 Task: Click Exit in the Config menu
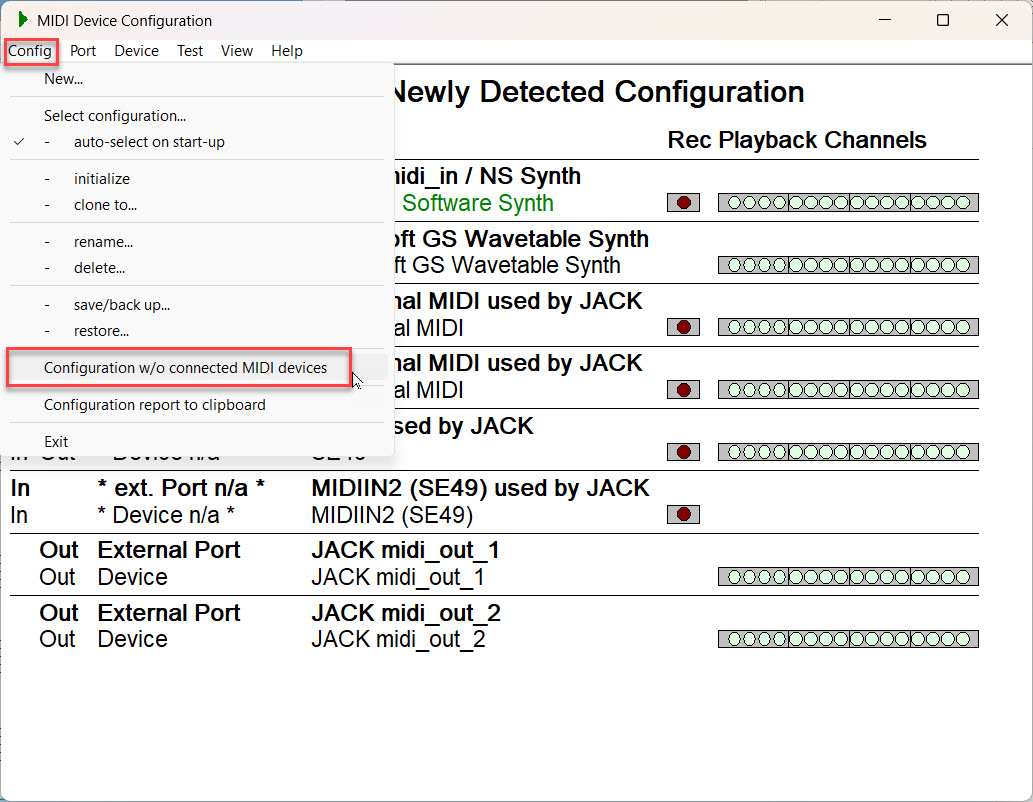coord(56,442)
